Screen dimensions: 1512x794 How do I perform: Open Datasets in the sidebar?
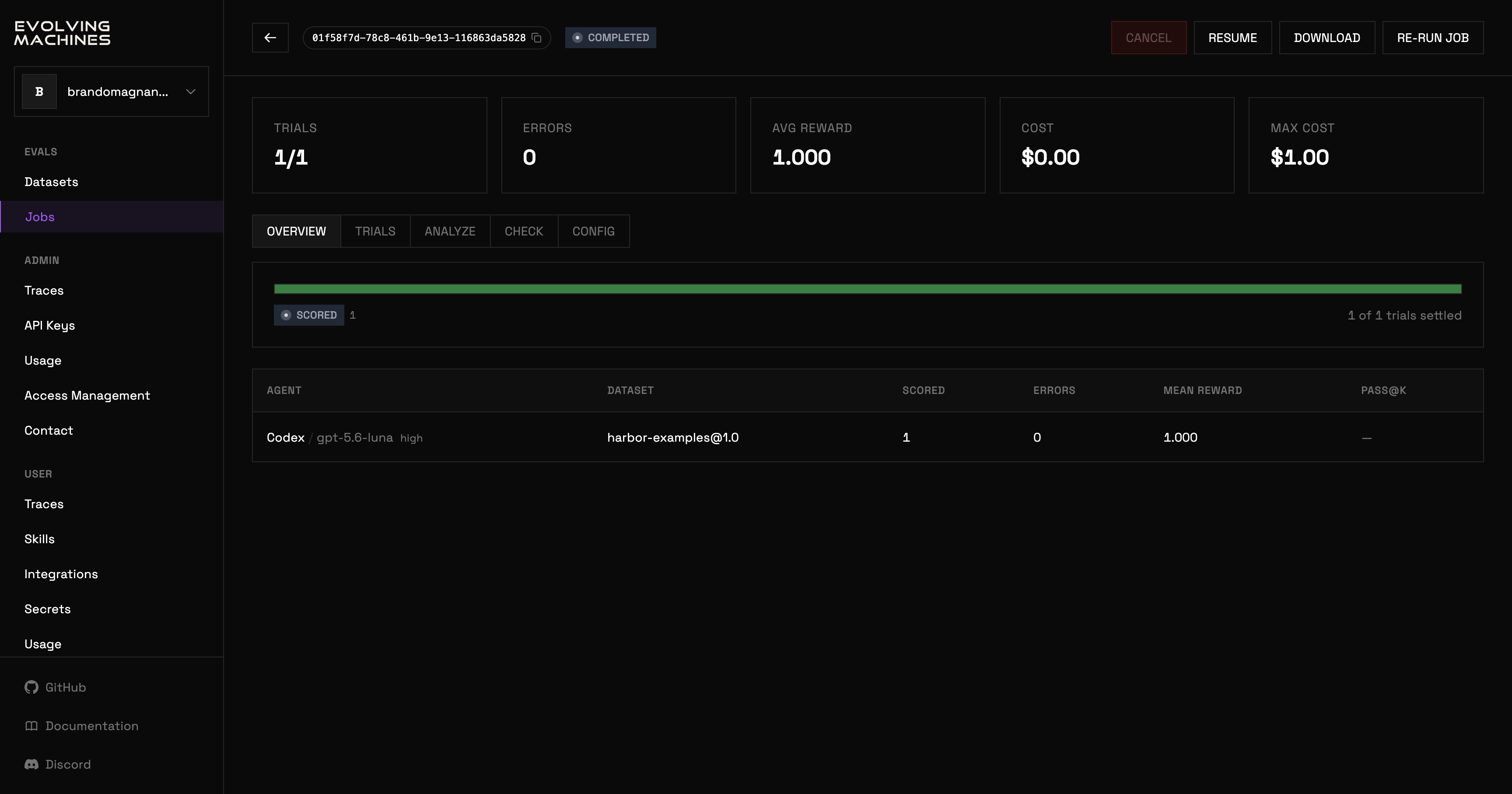(112, 182)
